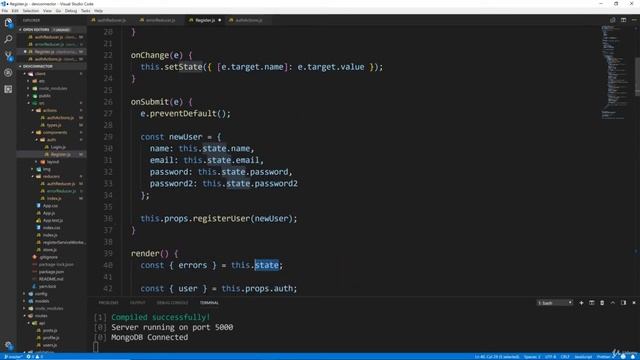Viewport: 640px width, 360px height.
Task: Create a new terminal with plus icon
Action: coord(581,303)
